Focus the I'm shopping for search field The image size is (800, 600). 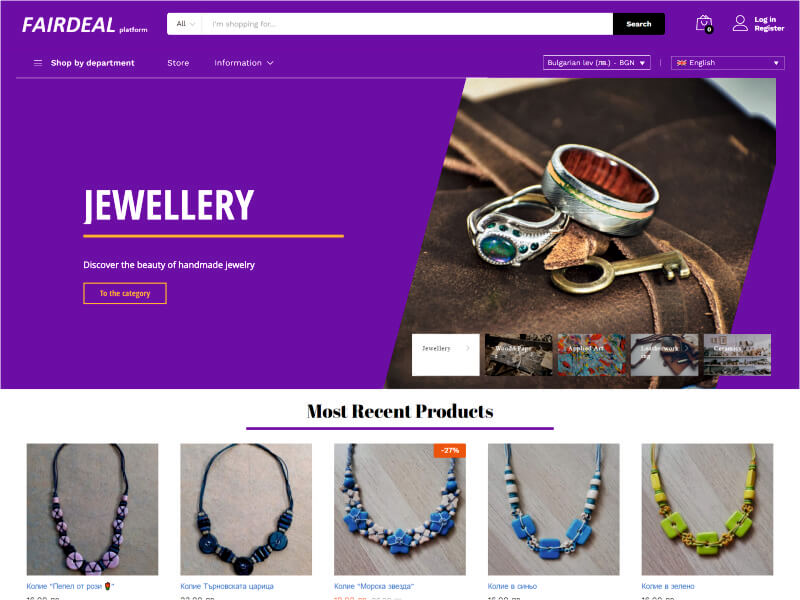tap(407, 24)
